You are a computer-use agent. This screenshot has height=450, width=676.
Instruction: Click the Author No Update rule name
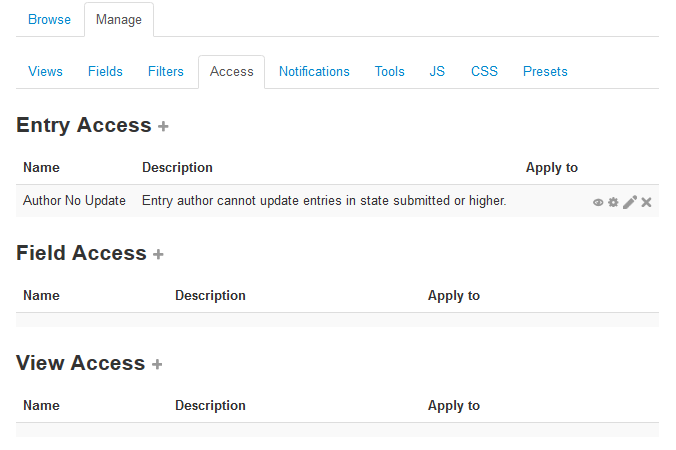(x=74, y=201)
